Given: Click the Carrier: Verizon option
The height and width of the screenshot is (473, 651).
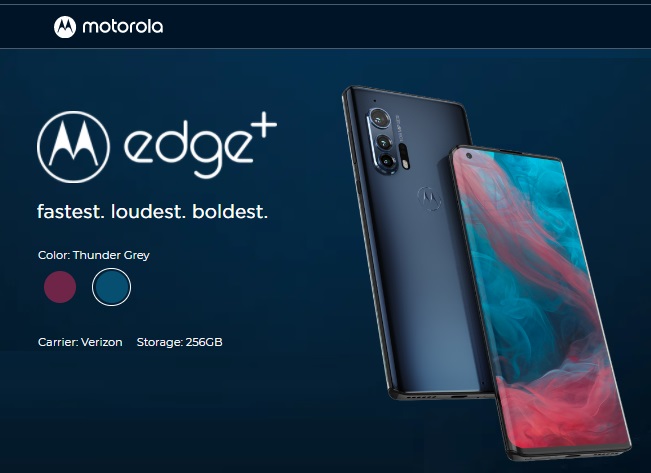Looking at the screenshot, I should [80, 342].
